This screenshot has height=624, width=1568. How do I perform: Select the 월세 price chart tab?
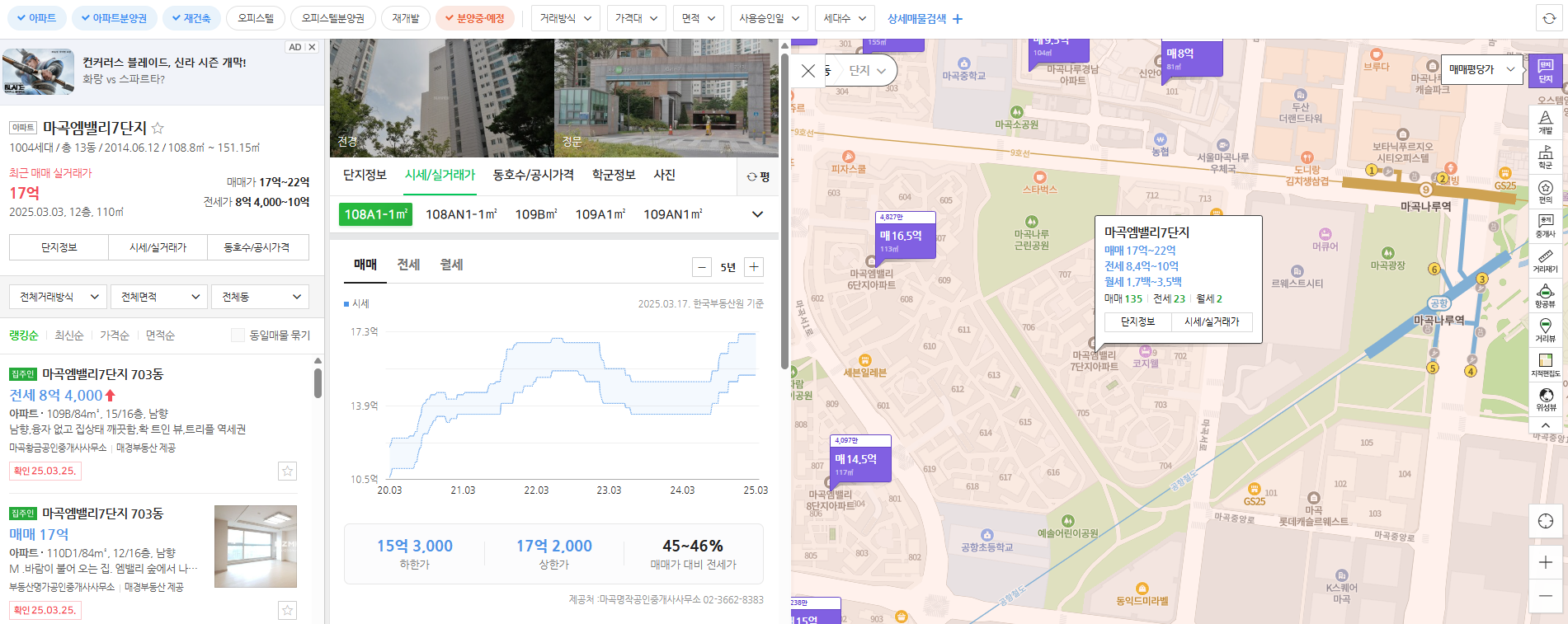point(451,265)
